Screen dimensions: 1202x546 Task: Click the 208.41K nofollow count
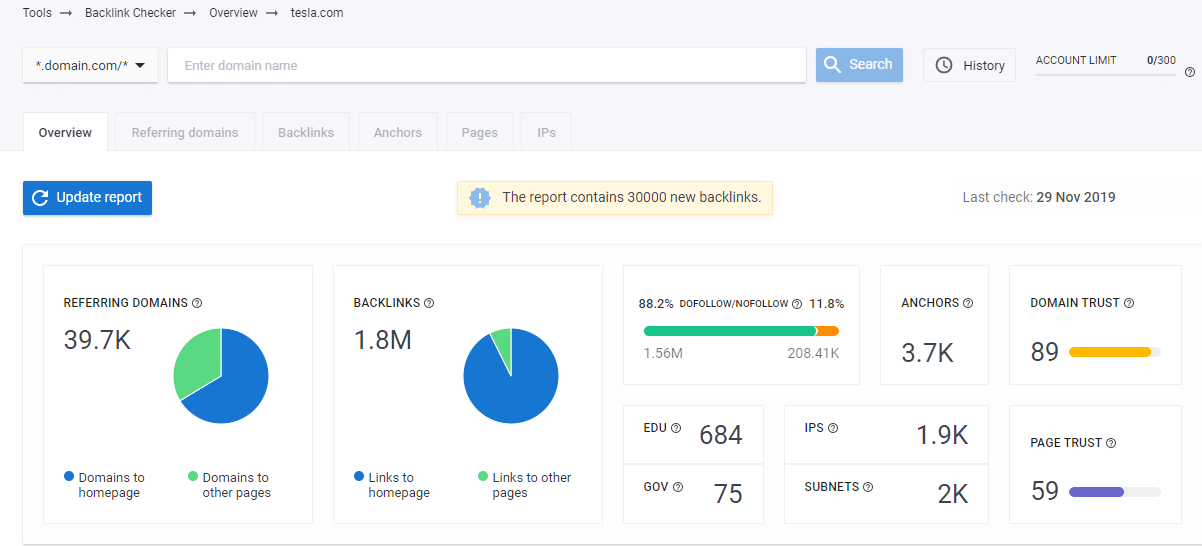[813, 353]
